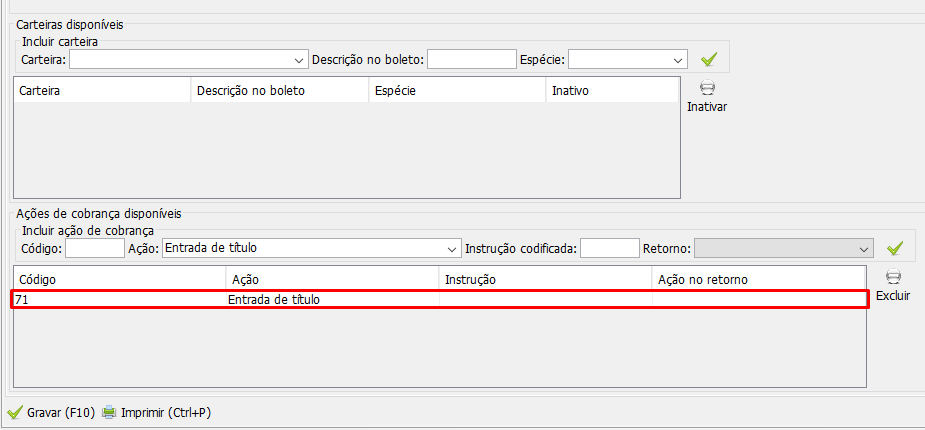The width and height of the screenshot is (925, 430).
Task: Focus the Código input field
Action: [94, 248]
